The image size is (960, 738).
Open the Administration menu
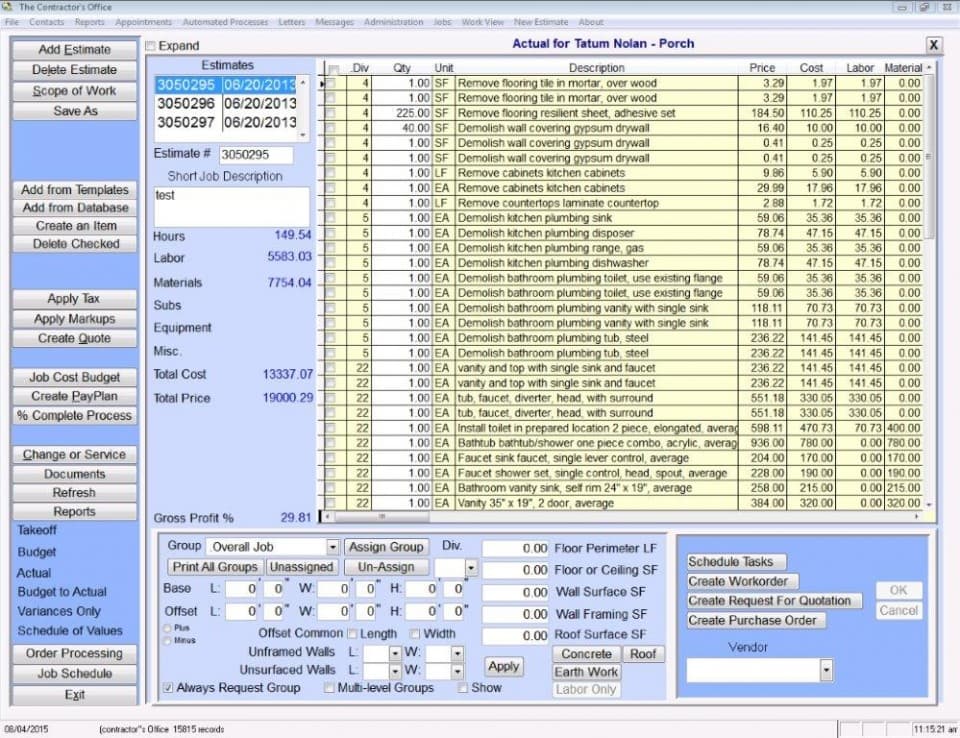click(x=393, y=22)
